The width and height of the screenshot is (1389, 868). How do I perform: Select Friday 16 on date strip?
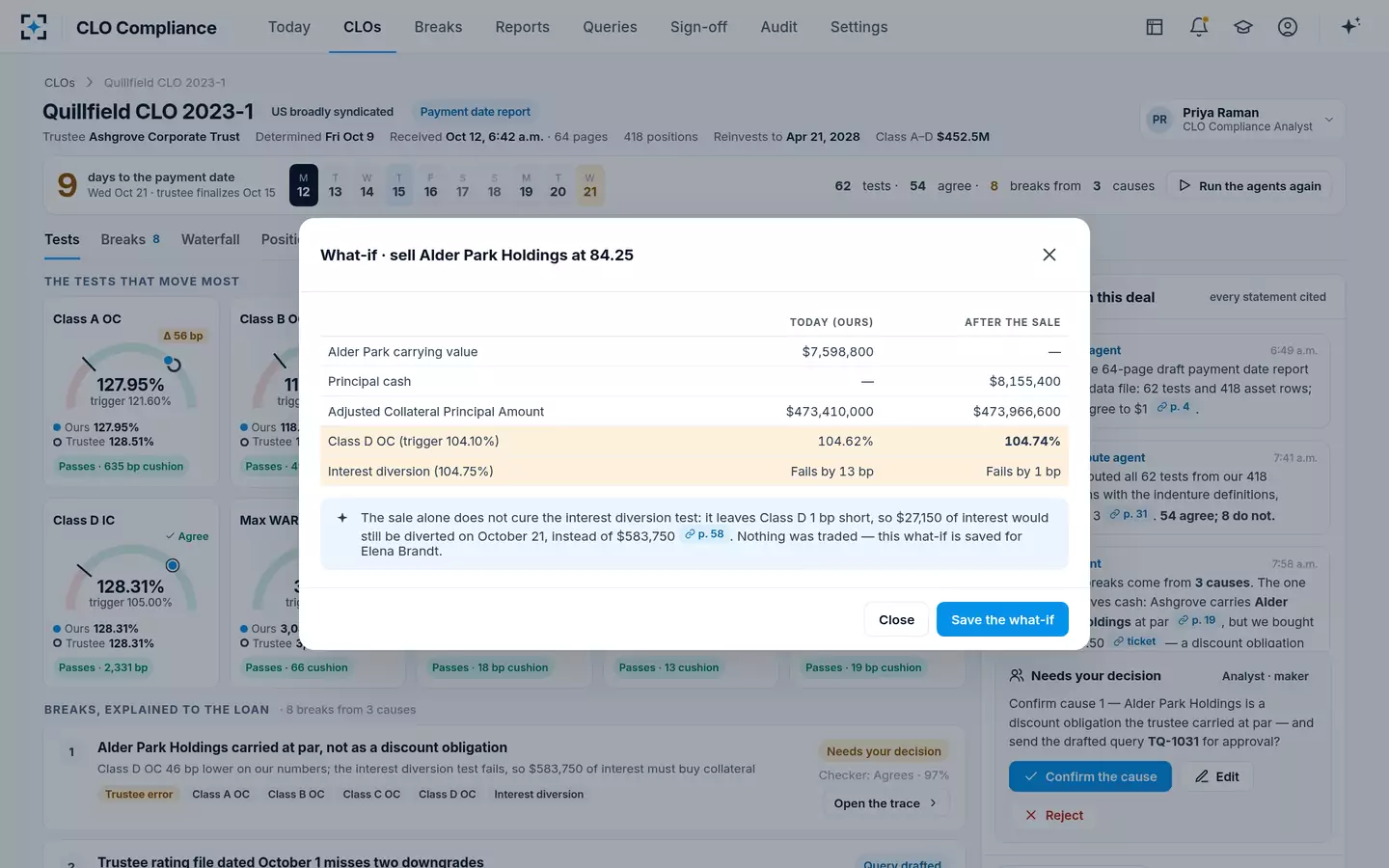(430, 185)
